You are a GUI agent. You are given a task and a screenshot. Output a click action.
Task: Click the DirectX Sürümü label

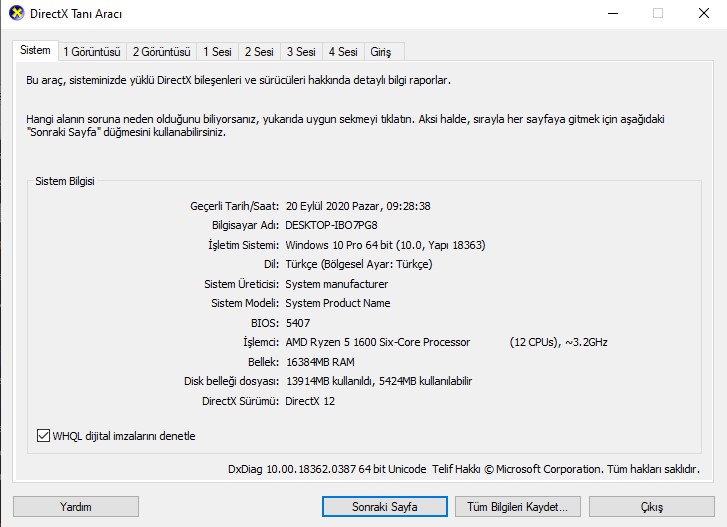point(241,401)
